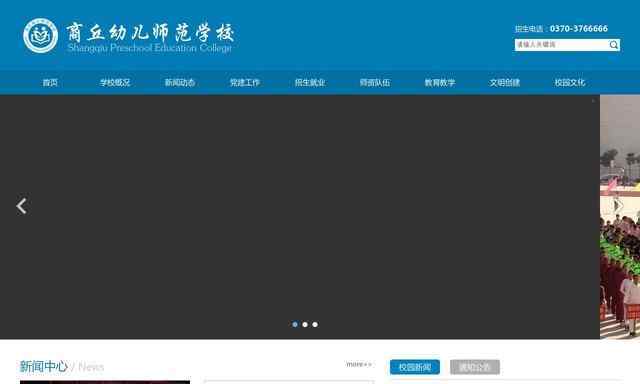Click the 商丘幼儿师范学校 title banner
Screen dimensions: 640x384
151,32
